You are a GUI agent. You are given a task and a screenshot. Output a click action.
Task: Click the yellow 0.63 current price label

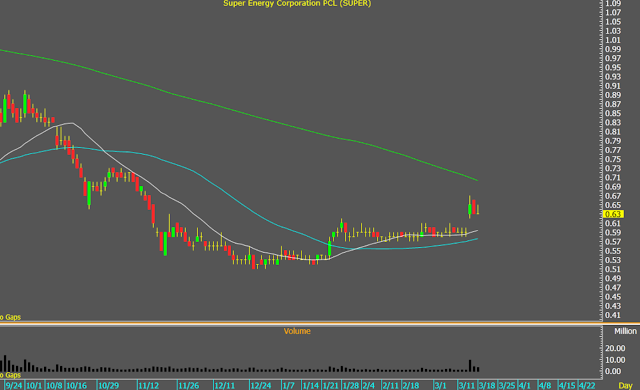tap(613, 214)
